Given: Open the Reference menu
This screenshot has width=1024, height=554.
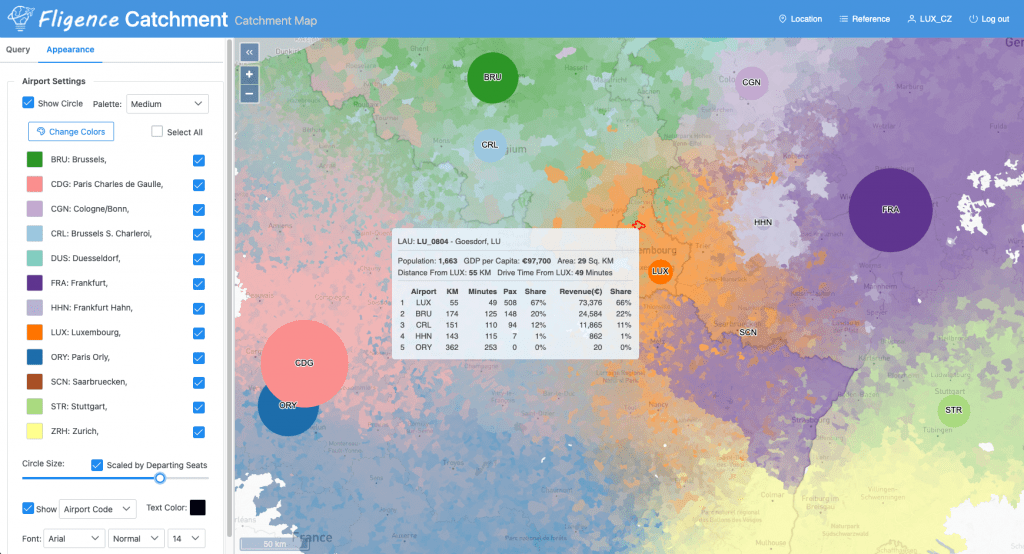Looking at the screenshot, I should pyautogui.click(x=865, y=19).
